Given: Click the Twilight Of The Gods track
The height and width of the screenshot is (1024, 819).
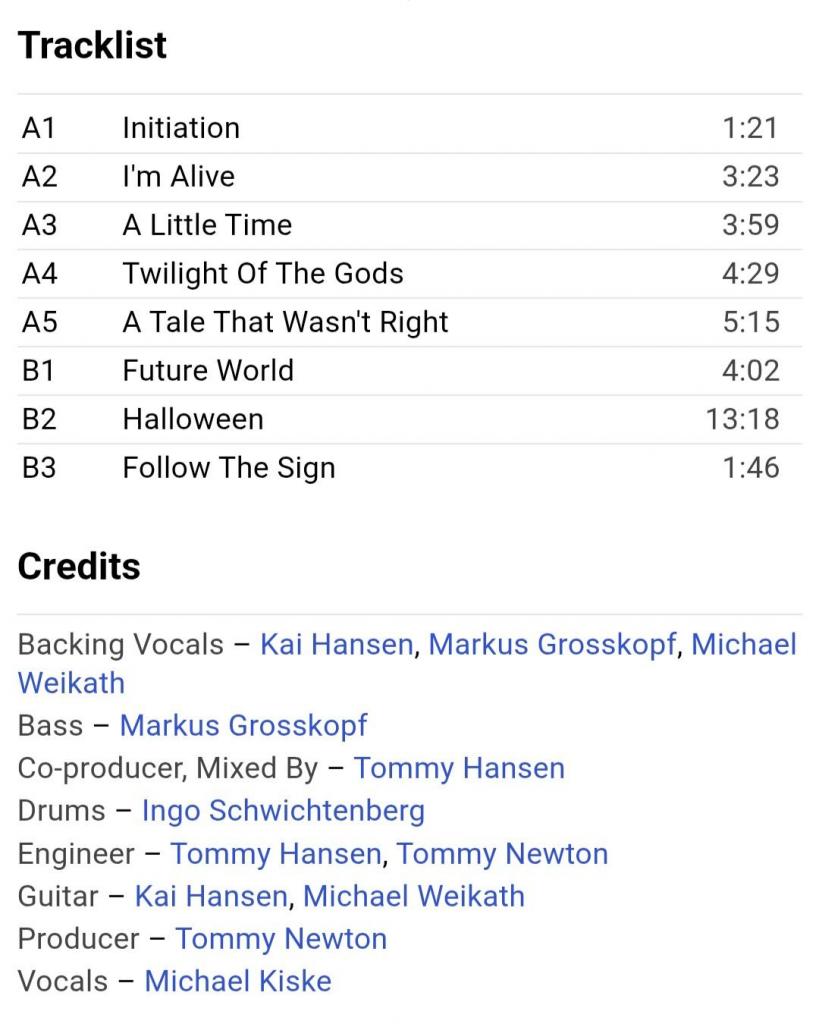Looking at the screenshot, I should (x=263, y=274).
